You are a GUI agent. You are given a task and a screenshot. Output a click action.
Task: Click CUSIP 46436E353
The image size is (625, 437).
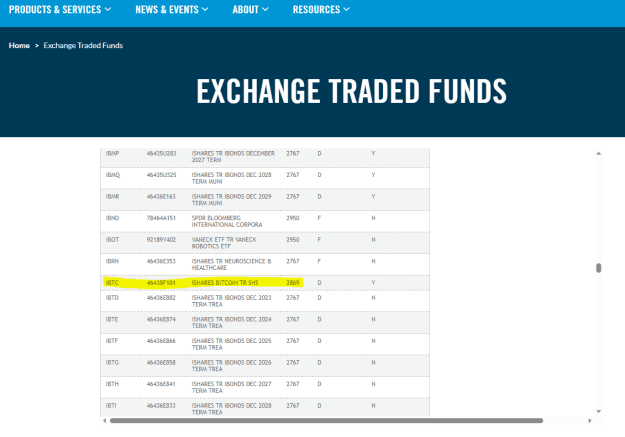(x=161, y=261)
